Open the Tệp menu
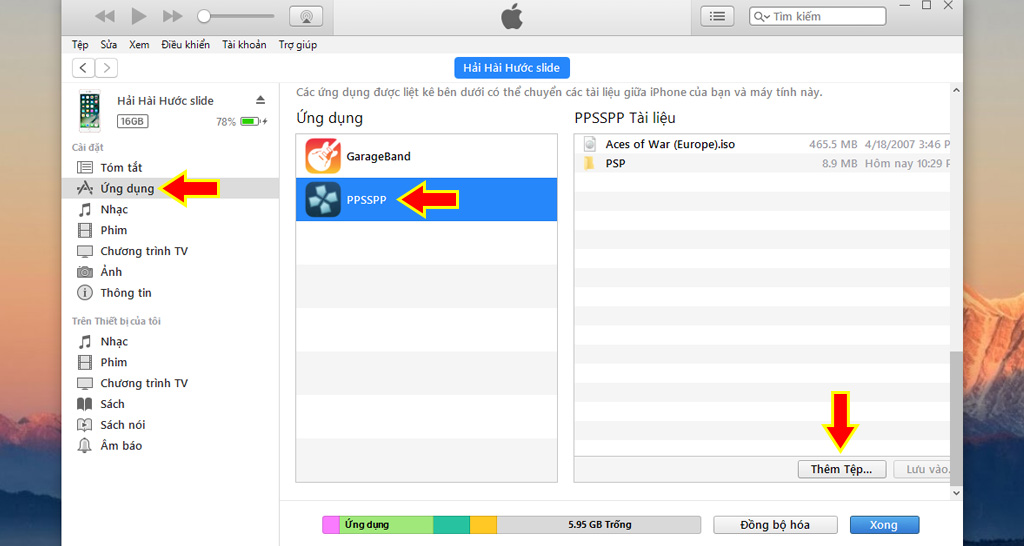Image resolution: width=1024 pixels, height=546 pixels. [80, 45]
